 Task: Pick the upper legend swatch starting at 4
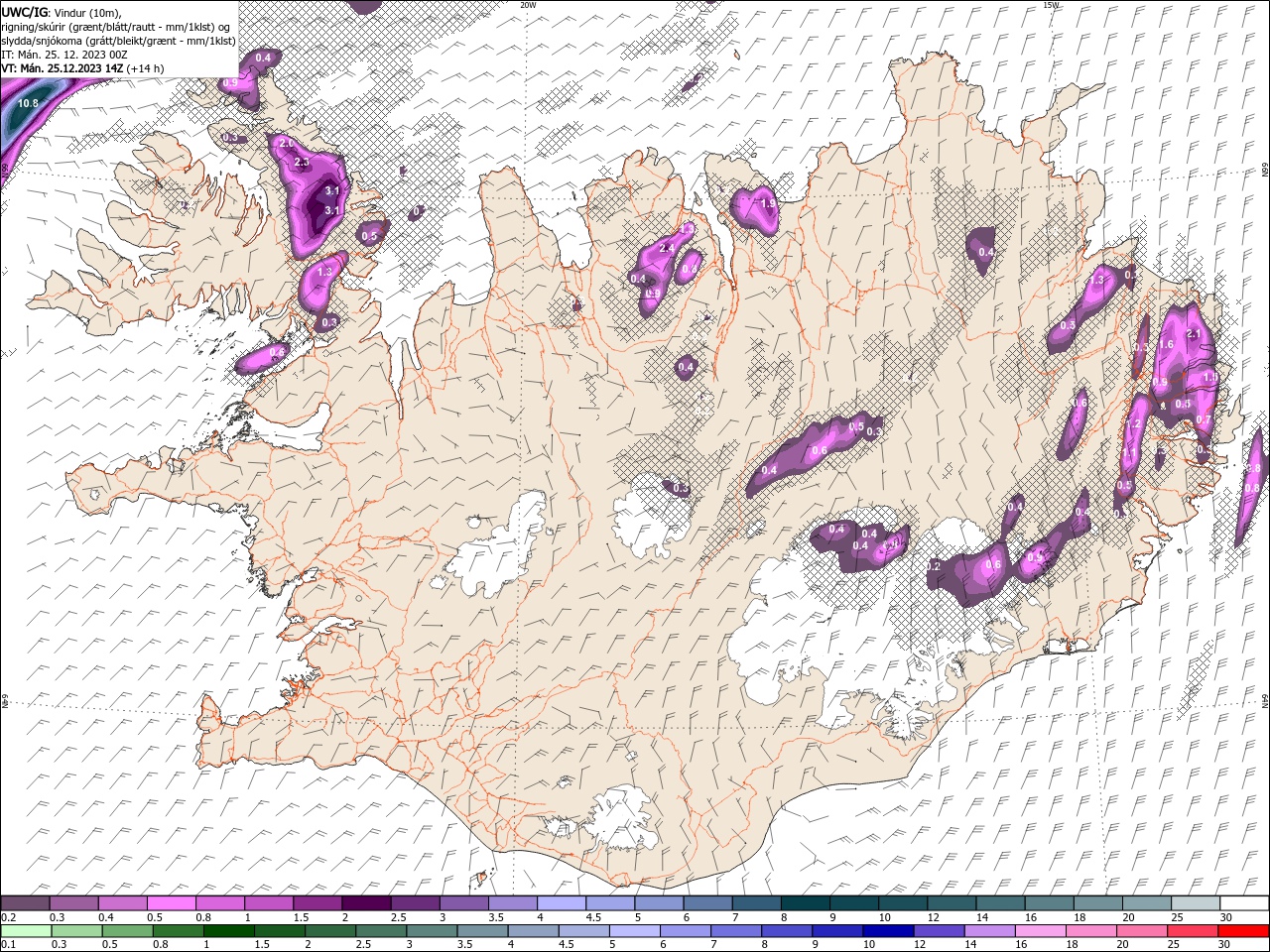click(562, 903)
